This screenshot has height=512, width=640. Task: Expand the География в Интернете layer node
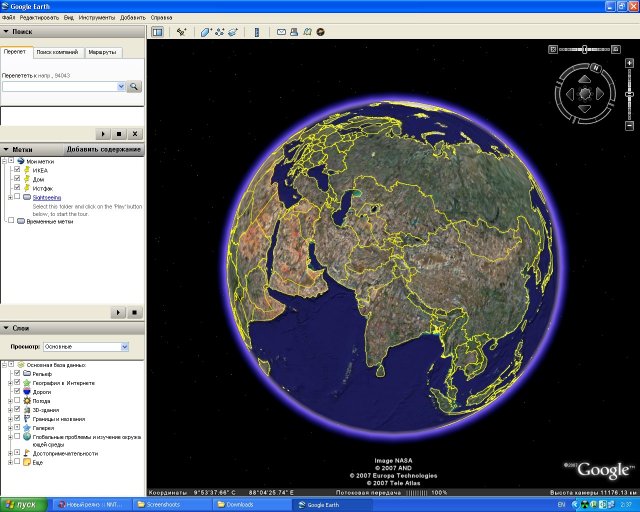click(10, 383)
